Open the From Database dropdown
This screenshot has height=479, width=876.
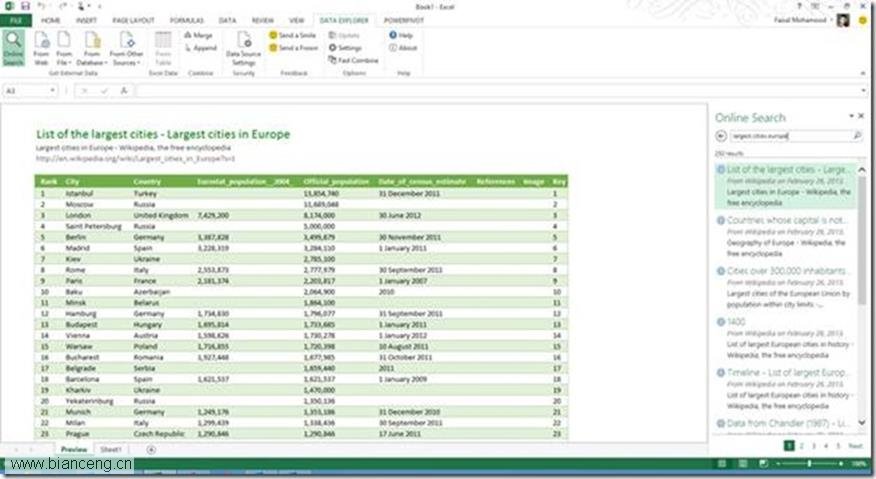click(92, 49)
